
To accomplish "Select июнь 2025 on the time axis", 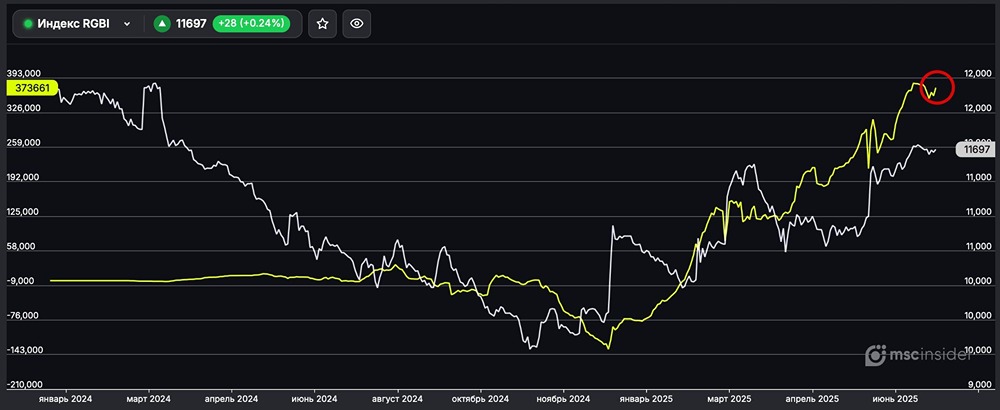I will 896,397.
